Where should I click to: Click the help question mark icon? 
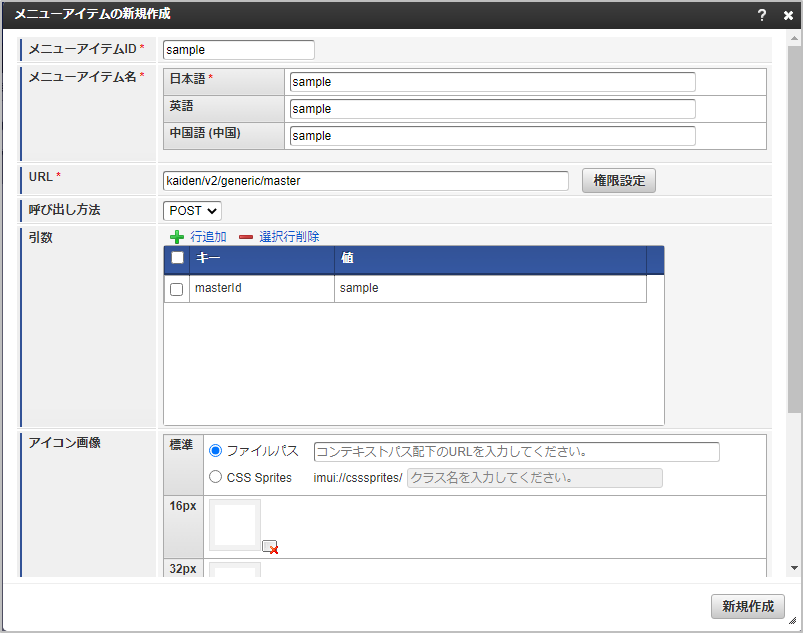(x=762, y=15)
